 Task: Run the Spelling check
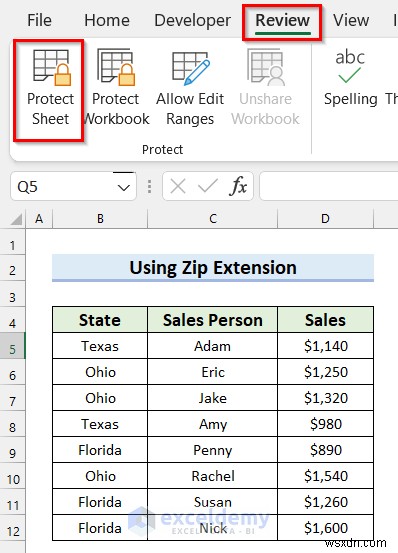(350, 78)
